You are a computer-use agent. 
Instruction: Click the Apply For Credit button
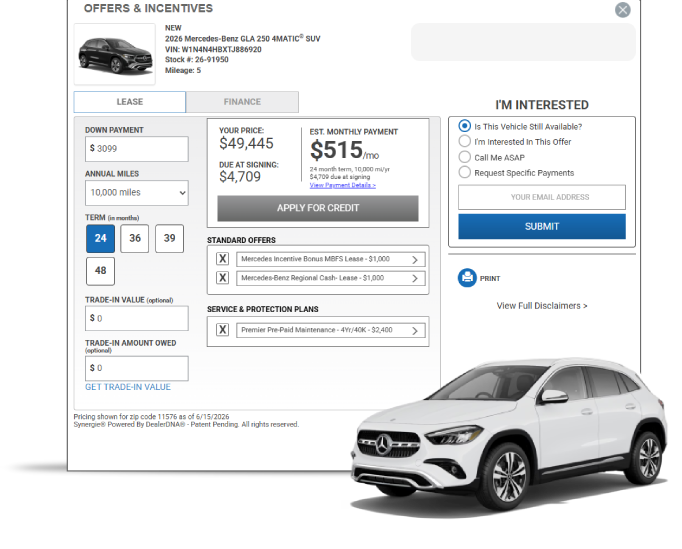pyautogui.click(x=318, y=208)
